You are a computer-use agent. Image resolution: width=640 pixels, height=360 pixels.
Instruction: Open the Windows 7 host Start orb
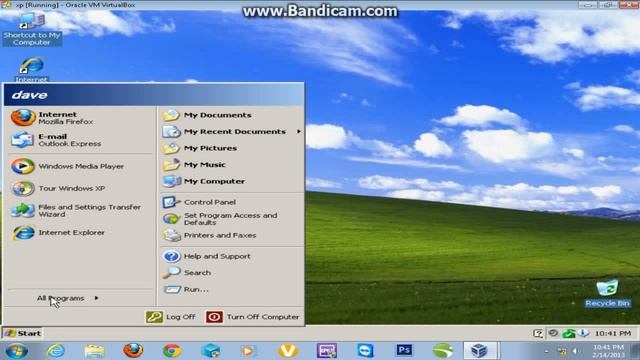(x=17, y=351)
